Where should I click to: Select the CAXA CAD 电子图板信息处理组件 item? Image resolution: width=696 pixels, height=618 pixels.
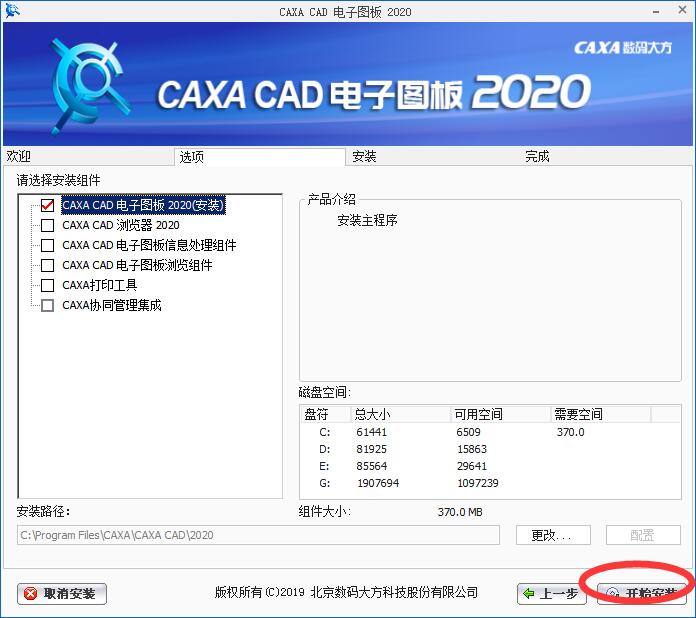(149, 245)
